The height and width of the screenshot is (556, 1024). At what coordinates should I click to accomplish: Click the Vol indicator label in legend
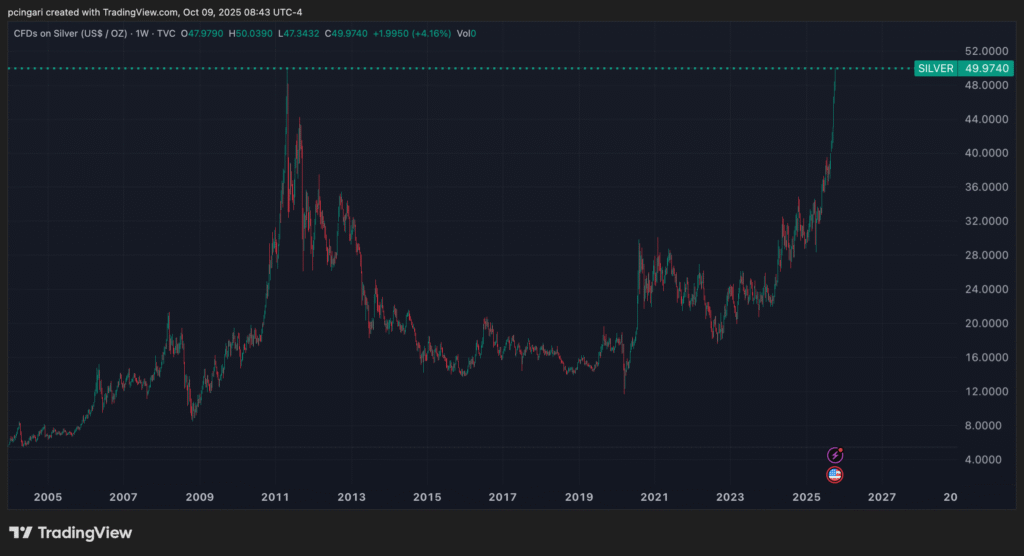point(461,33)
